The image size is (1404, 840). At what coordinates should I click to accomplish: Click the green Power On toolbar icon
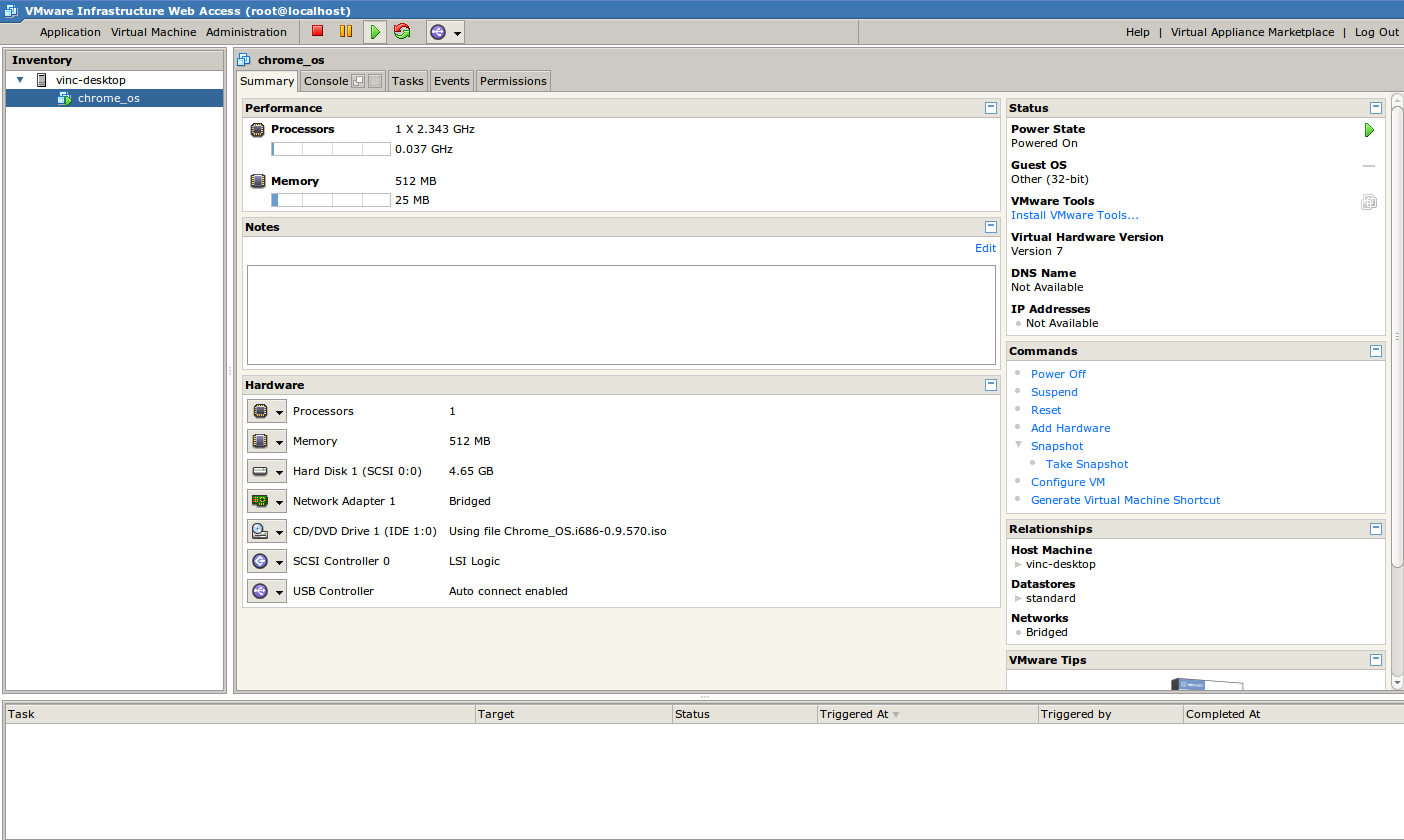[x=375, y=32]
